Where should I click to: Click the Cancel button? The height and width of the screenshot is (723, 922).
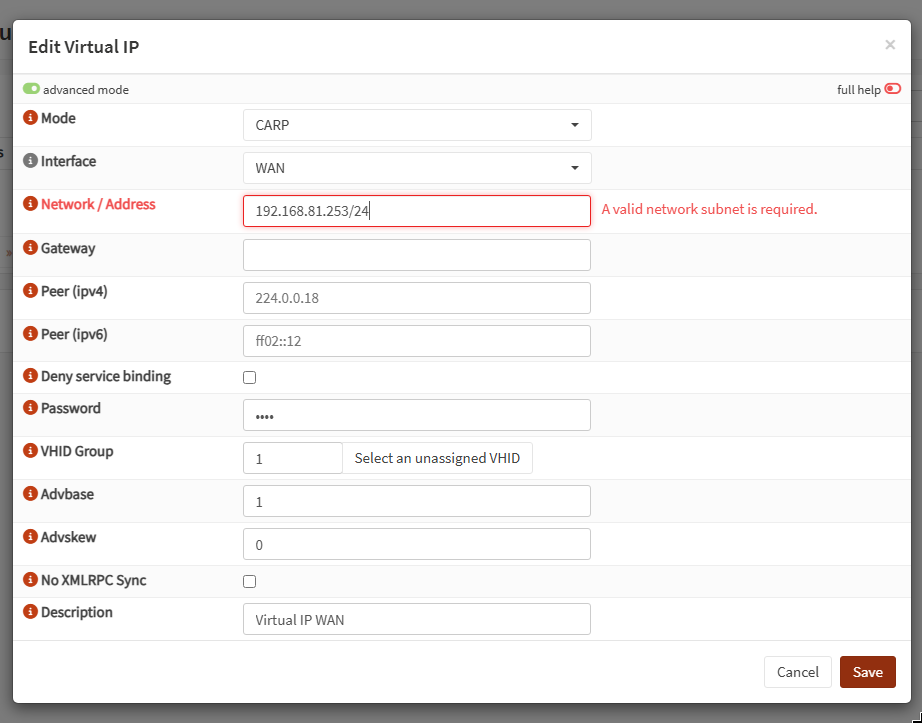click(797, 672)
